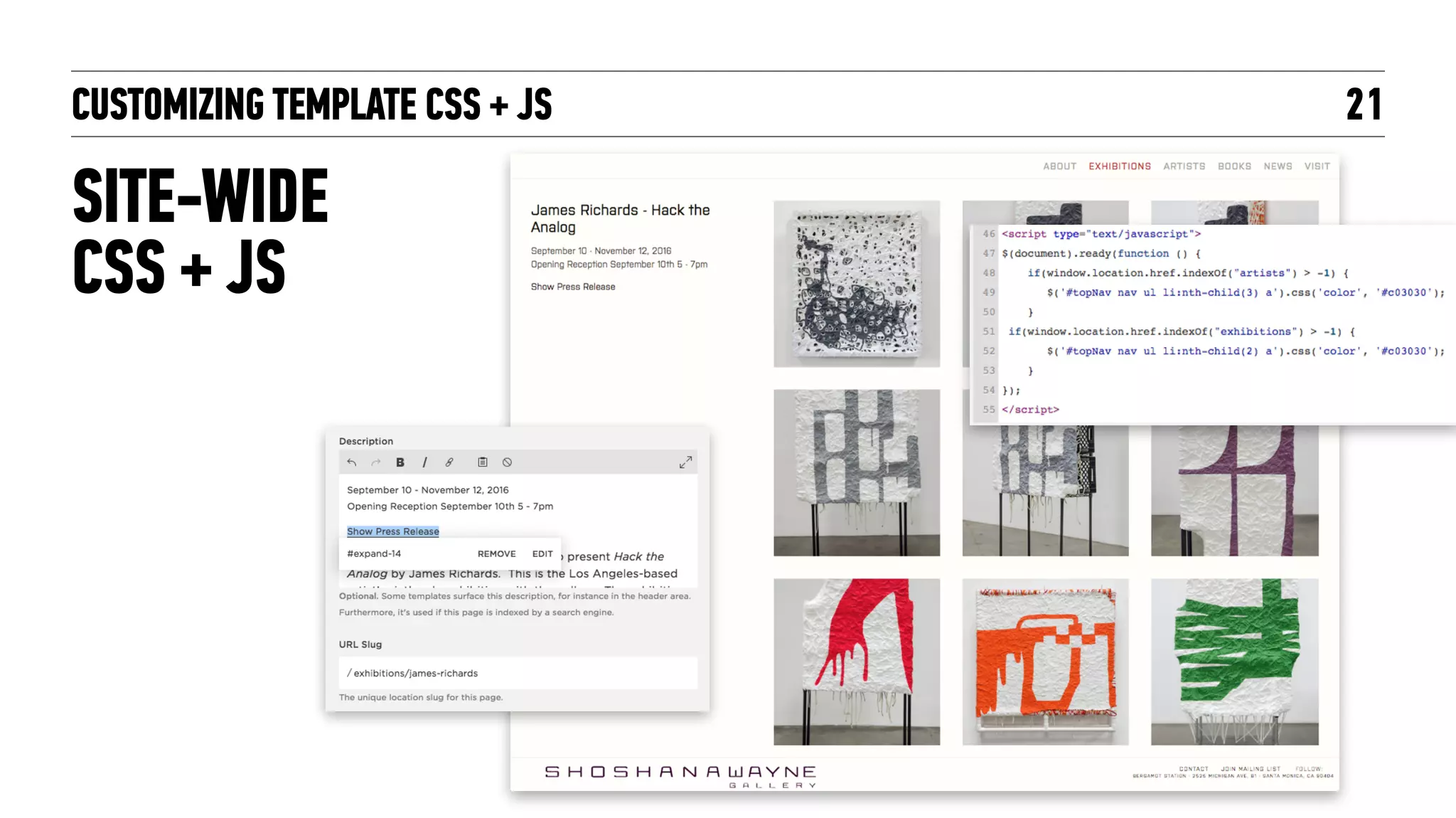
Task: Open the purple cross-shaped artwork thumbnail
Action: 1235,491
